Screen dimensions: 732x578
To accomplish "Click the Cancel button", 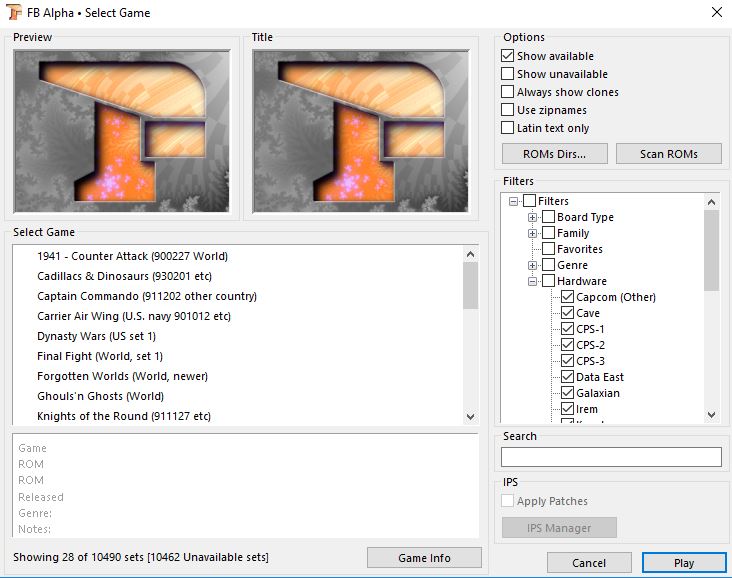I will click(x=589, y=563).
